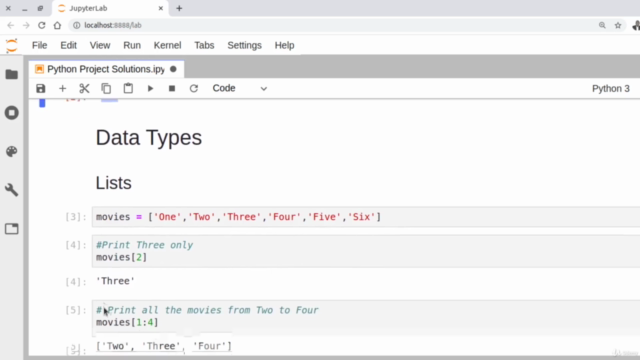Open the Tabs menu
640x360 pixels.
coord(204,45)
